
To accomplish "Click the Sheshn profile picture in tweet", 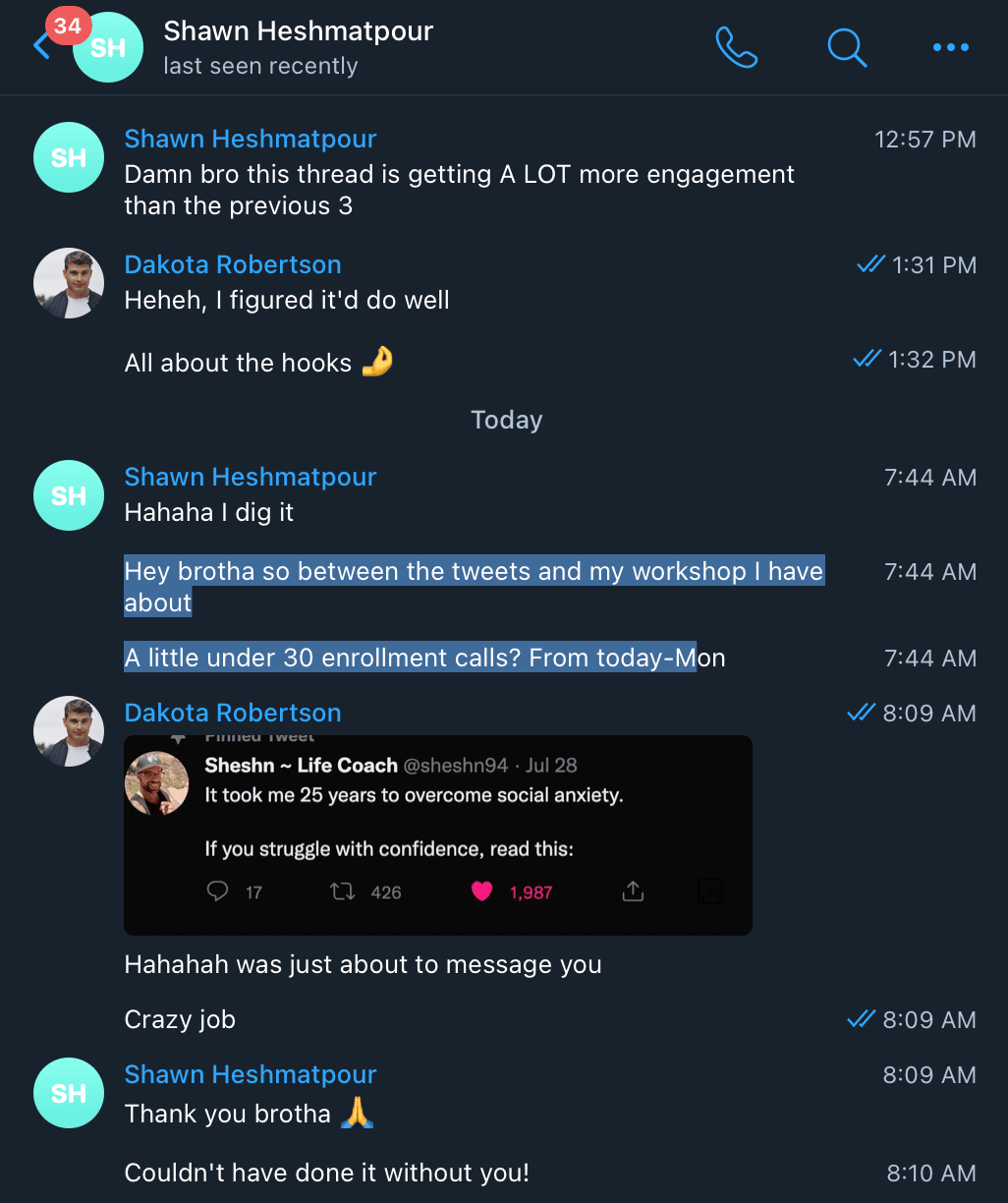I will click(x=157, y=783).
